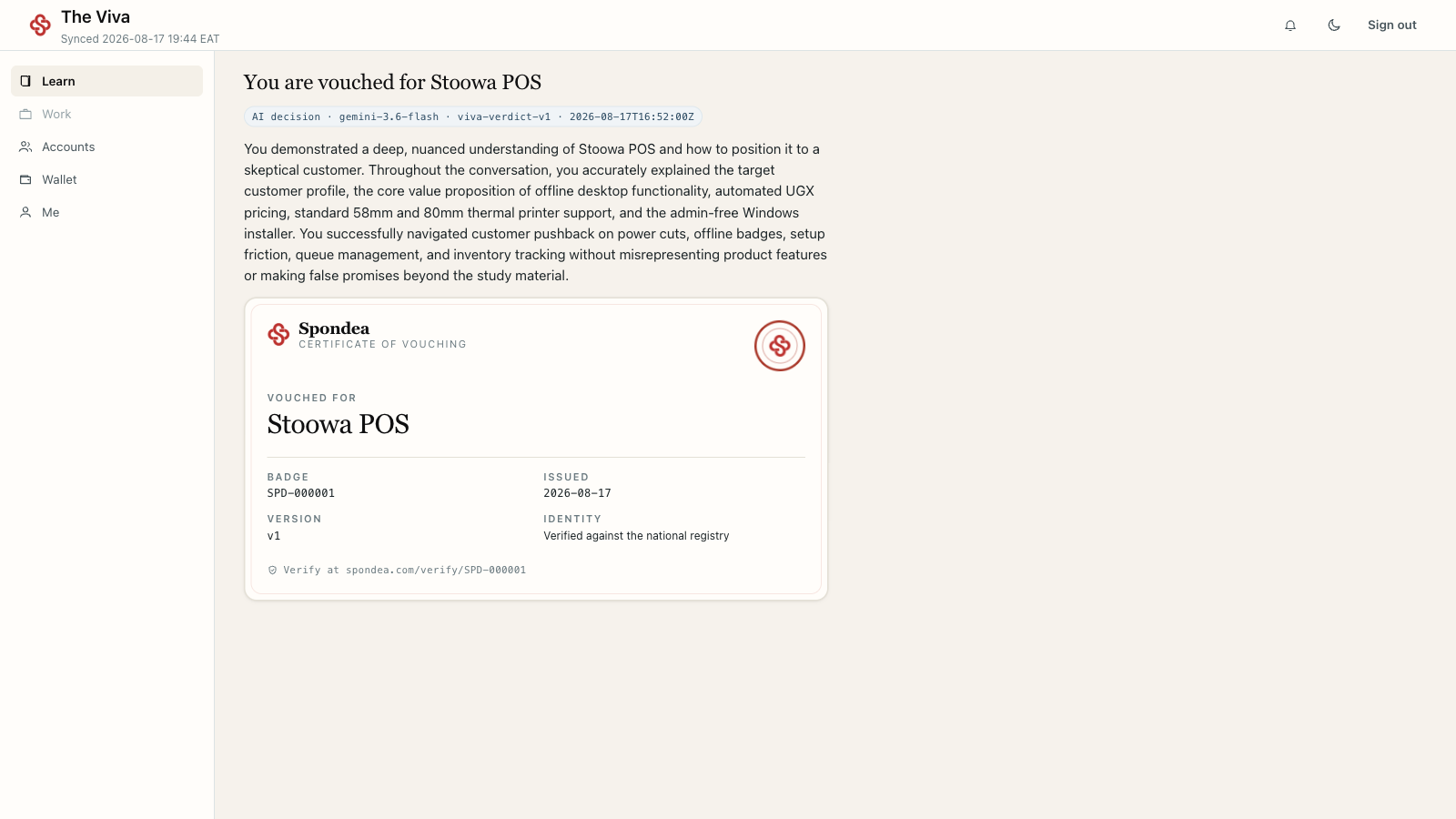Click the Spondea logo in header
Image resolution: width=1456 pixels, height=819 pixels.
pos(40,25)
